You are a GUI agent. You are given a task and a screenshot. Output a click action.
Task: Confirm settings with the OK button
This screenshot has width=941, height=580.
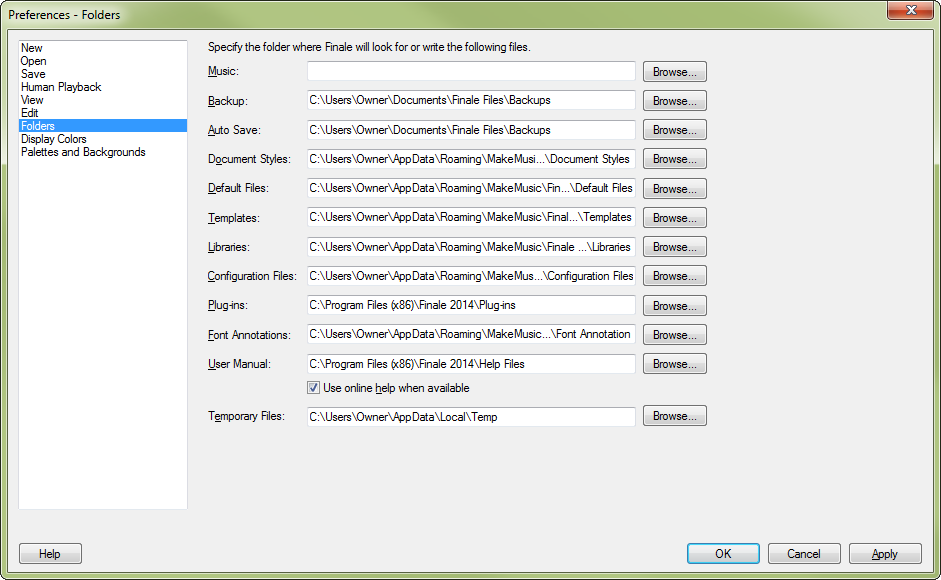point(722,553)
